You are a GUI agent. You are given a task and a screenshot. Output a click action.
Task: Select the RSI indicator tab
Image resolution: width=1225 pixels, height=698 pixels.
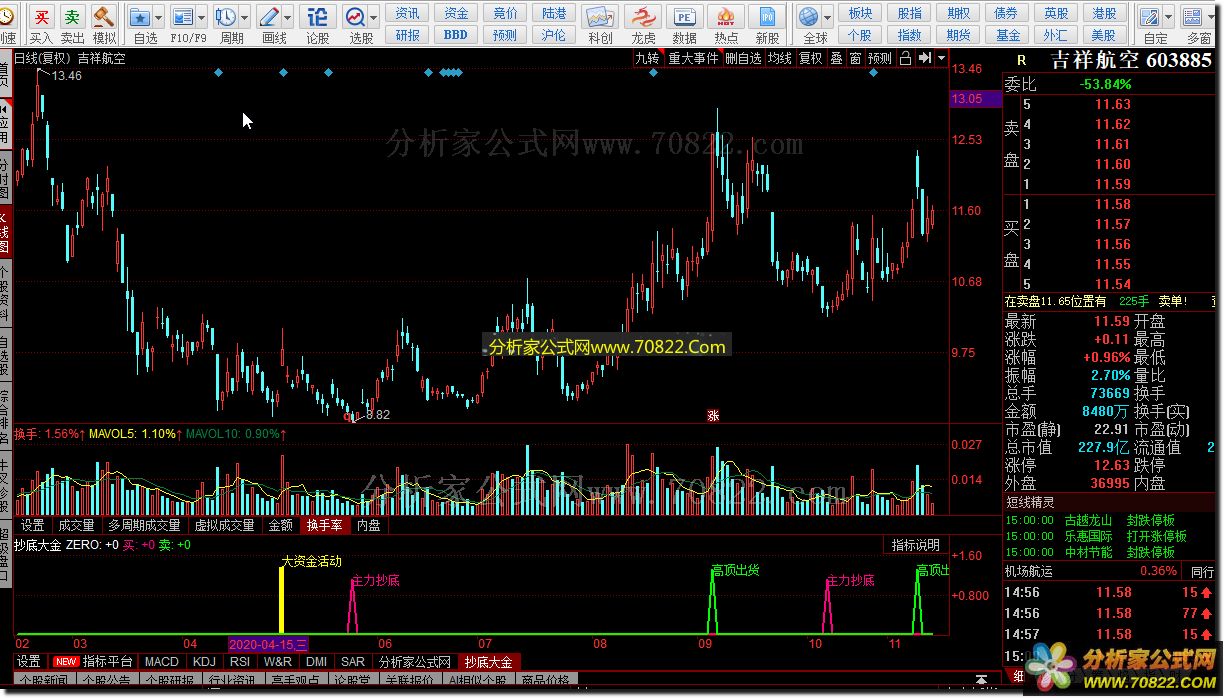click(240, 661)
